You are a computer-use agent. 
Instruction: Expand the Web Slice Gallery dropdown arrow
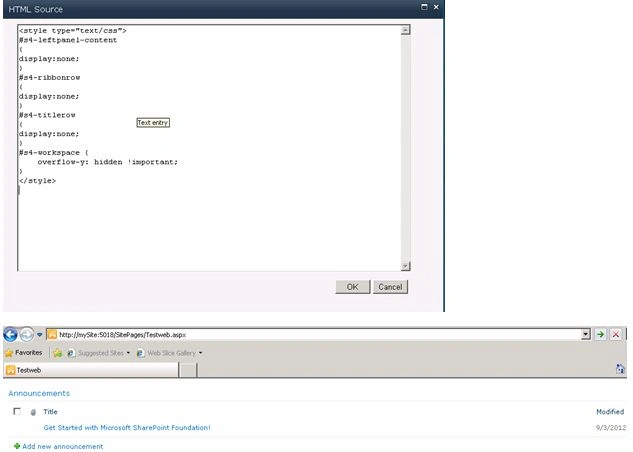[200, 353]
